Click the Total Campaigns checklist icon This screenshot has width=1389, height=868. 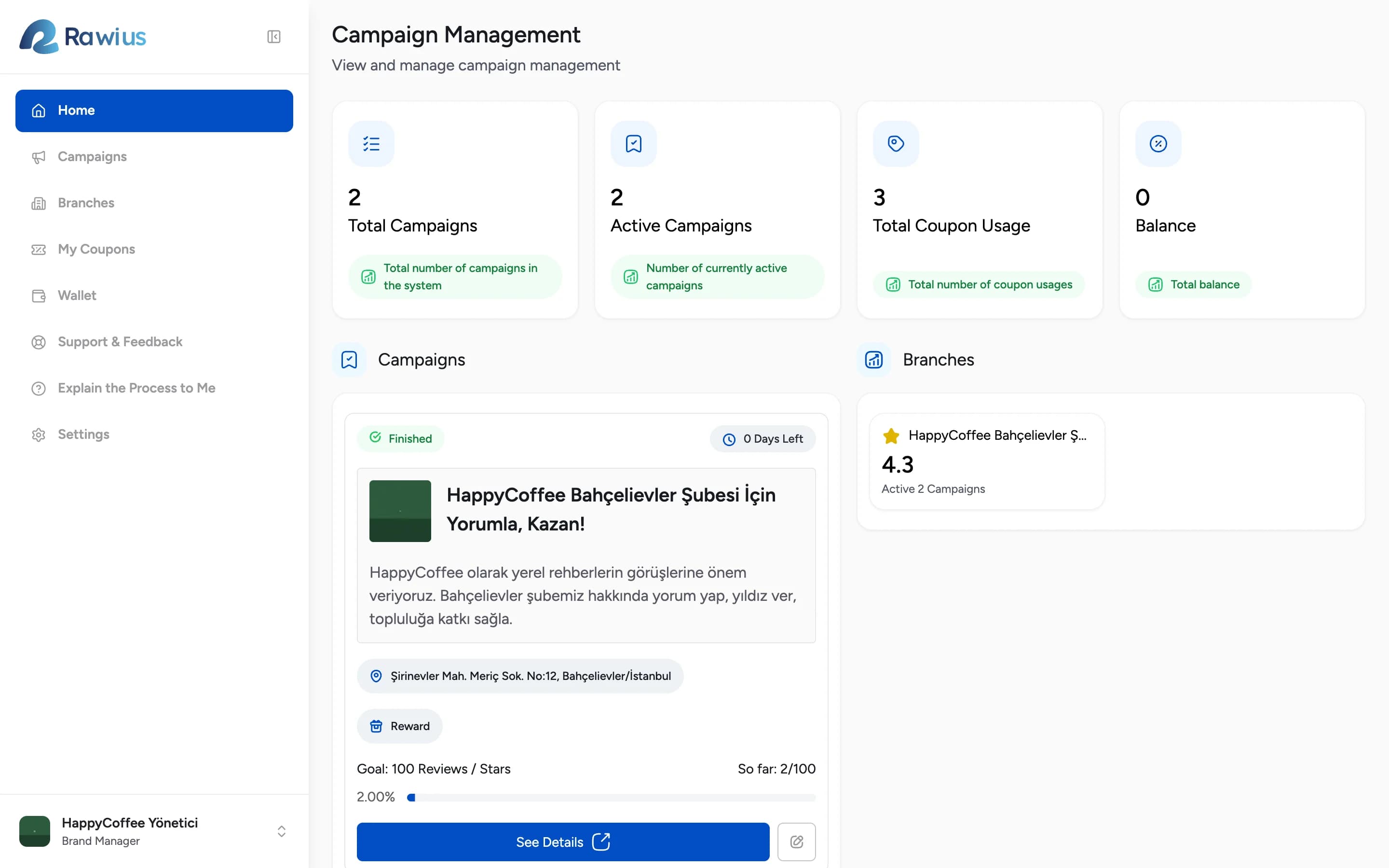(371, 144)
